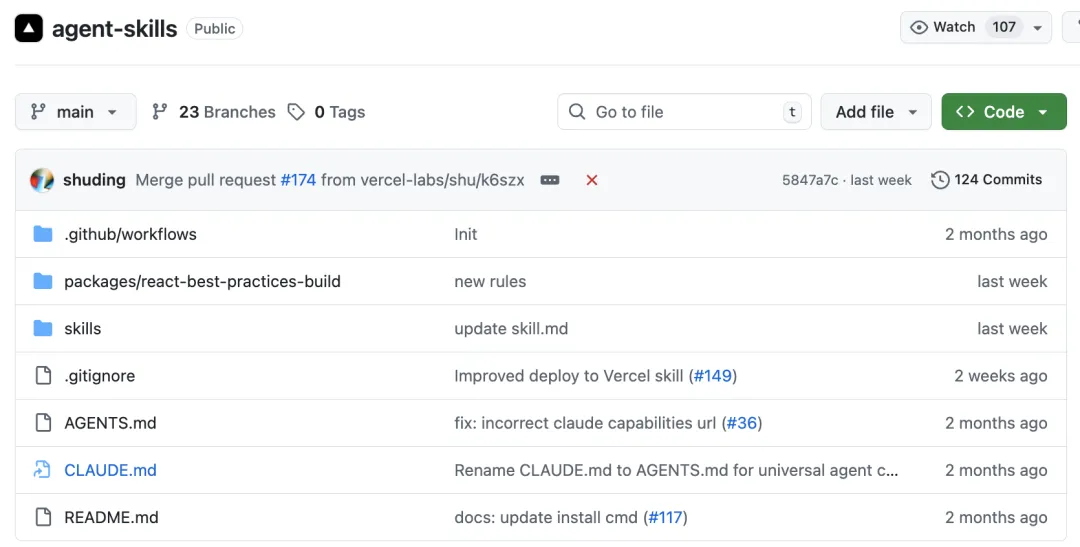1080x547 pixels.
Task: Click the .gitignore file icon
Action: point(43,376)
